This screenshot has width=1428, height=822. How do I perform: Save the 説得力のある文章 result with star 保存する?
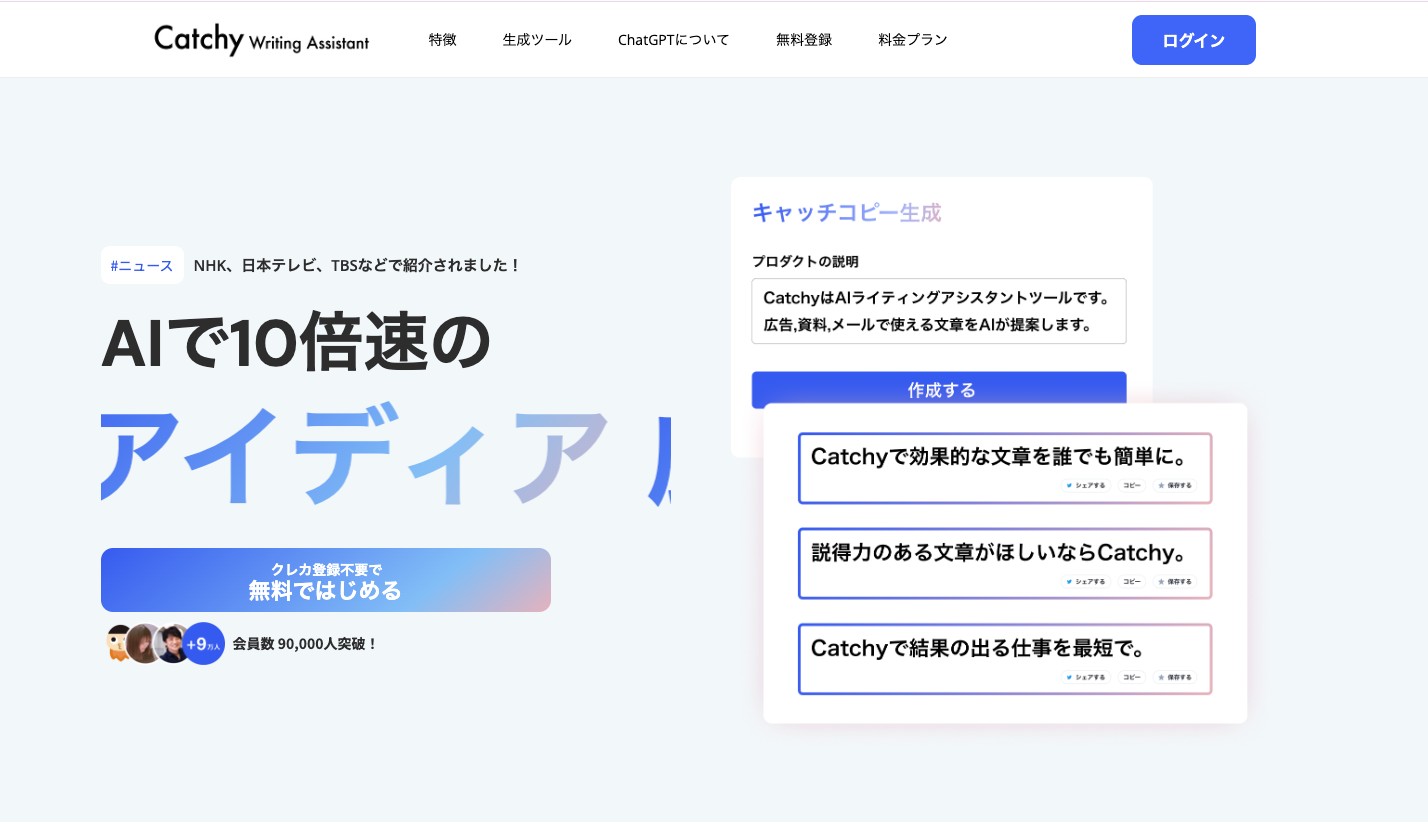pyautogui.click(x=1175, y=581)
